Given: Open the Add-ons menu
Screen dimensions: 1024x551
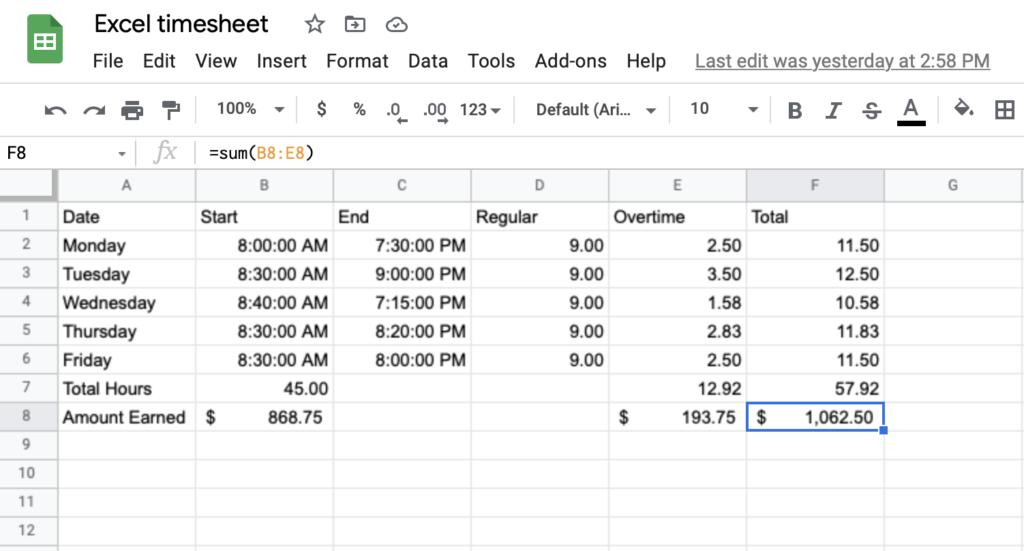Looking at the screenshot, I should [570, 61].
